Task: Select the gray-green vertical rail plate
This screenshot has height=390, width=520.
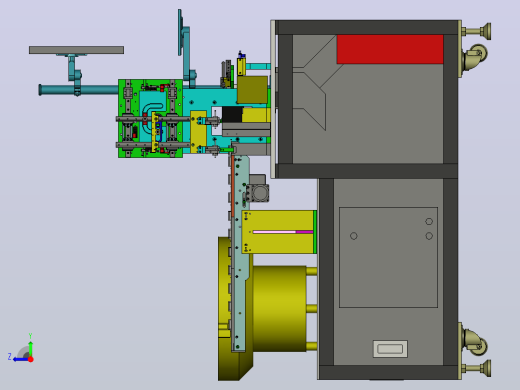Action: point(240,253)
